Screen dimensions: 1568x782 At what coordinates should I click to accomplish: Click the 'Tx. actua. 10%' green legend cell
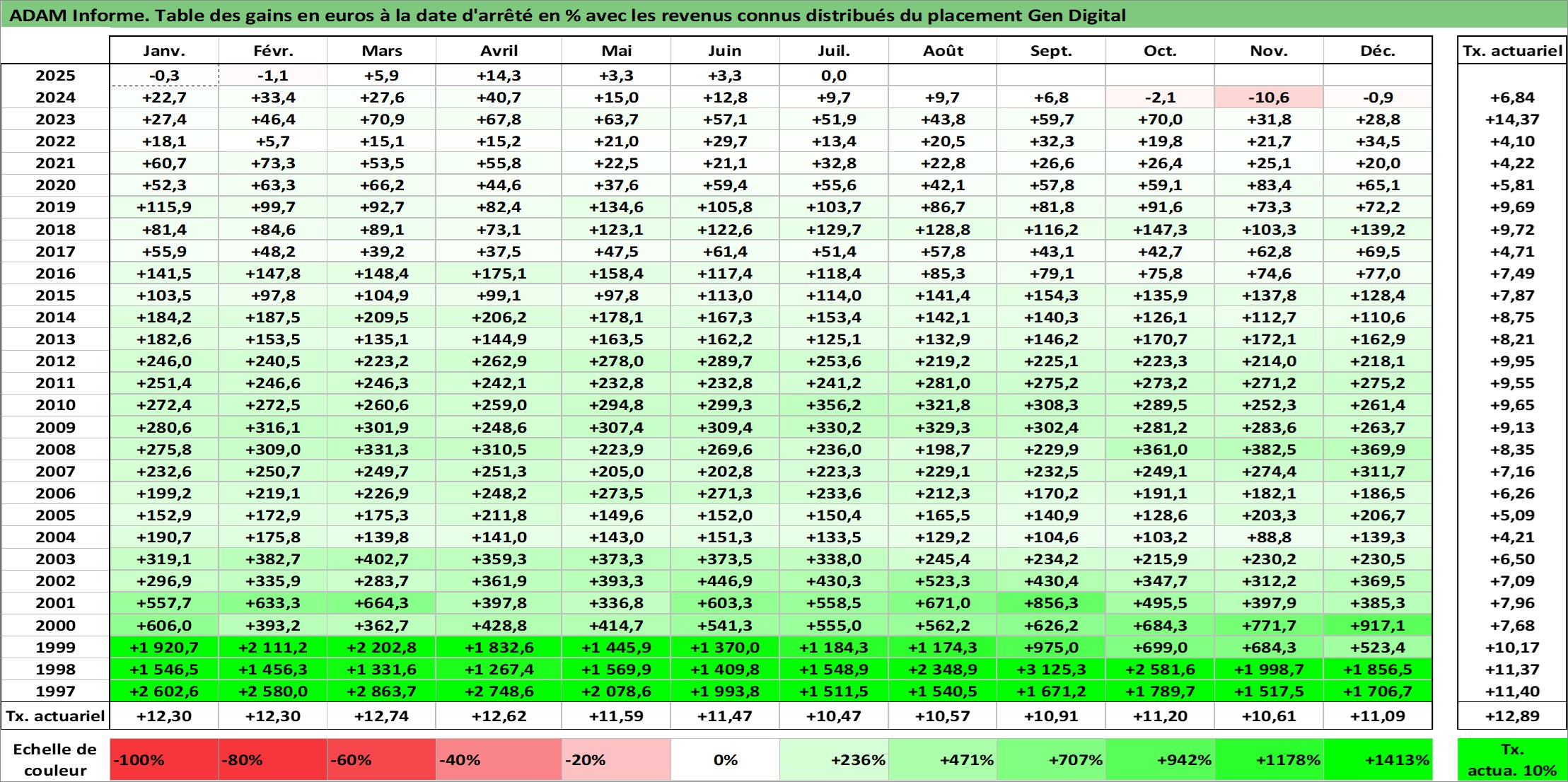pyautogui.click(x=1512, y=760)
